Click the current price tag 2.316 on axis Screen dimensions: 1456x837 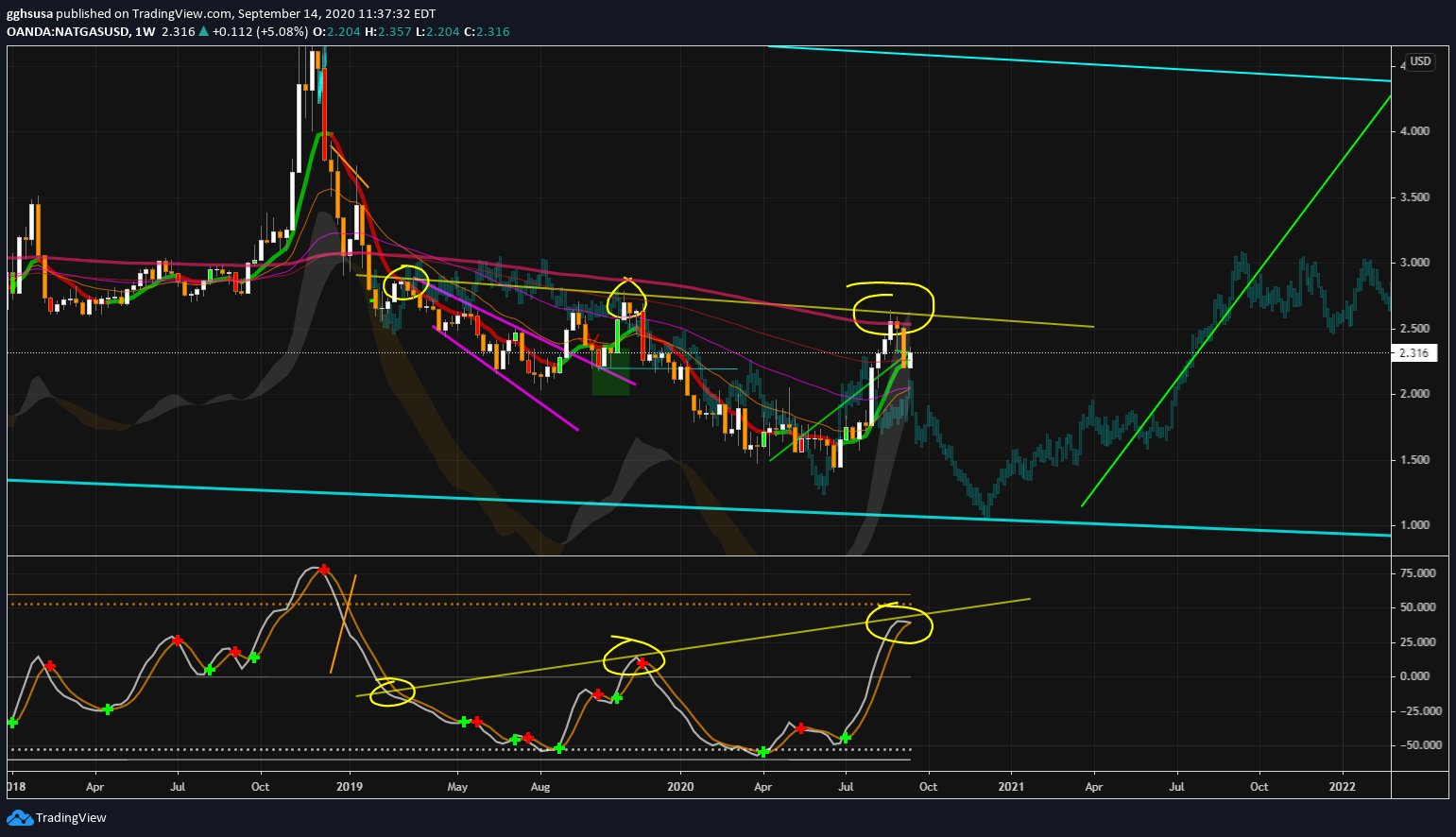(x=1413, y=352)
